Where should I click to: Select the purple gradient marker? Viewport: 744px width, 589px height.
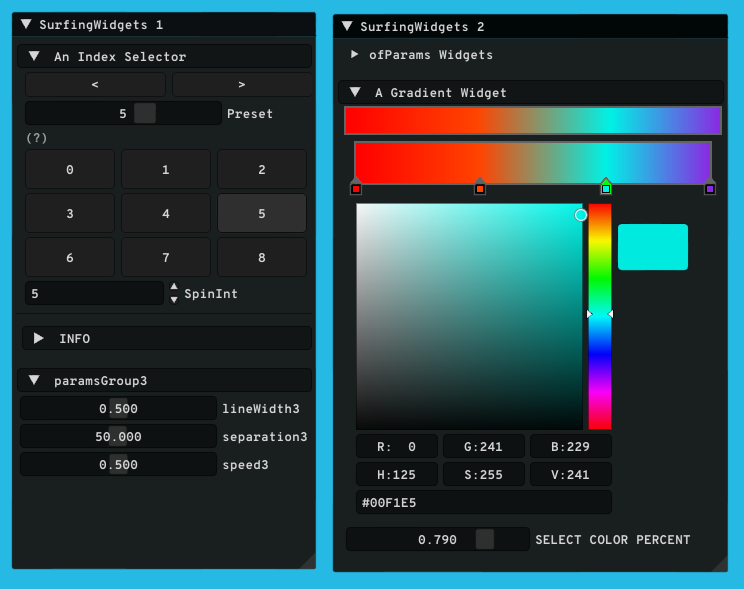click(x=710, y=188)
